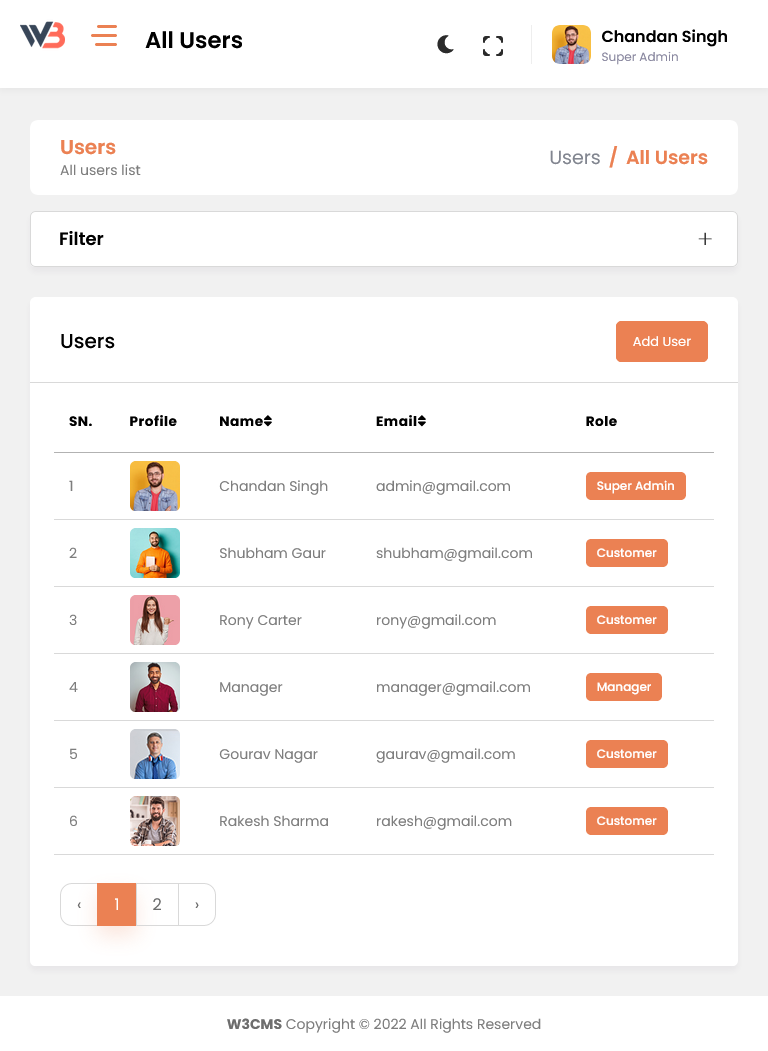Open the Chandan Singh account dropdown
Screen dimensions: 768x1051
664,45
